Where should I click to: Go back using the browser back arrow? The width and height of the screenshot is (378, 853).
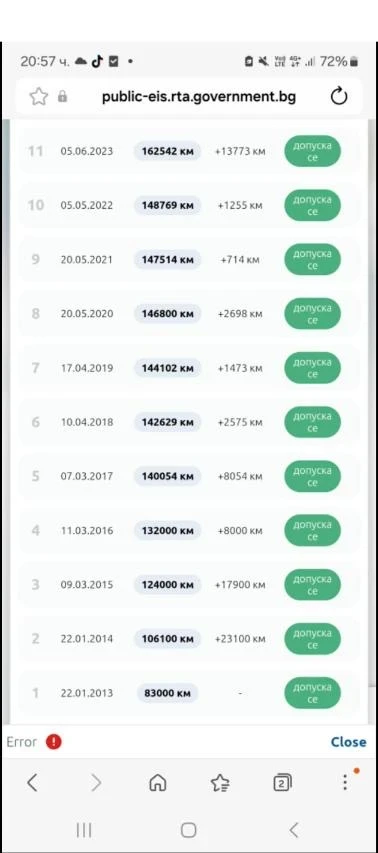pos(32,783)
